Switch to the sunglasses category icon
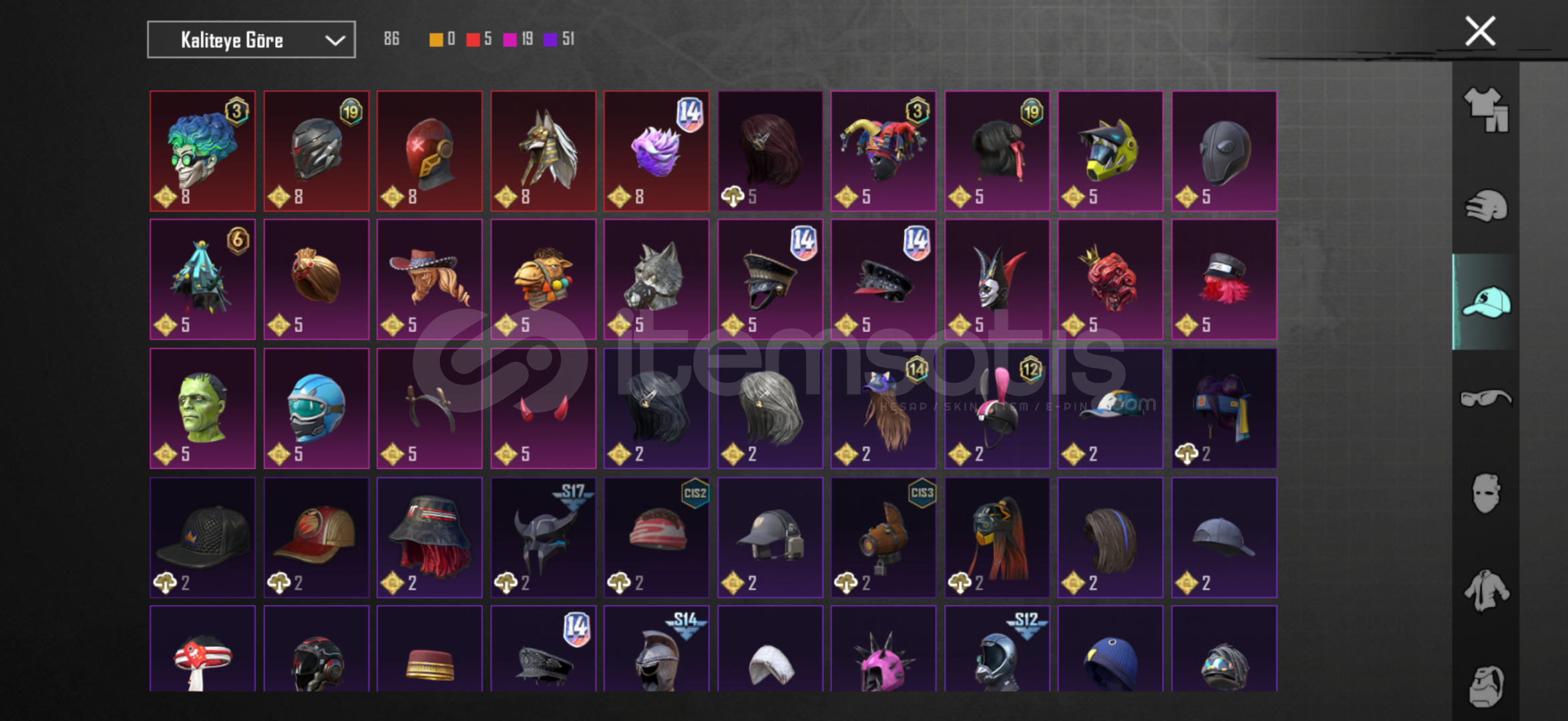 pos(1486,399)
